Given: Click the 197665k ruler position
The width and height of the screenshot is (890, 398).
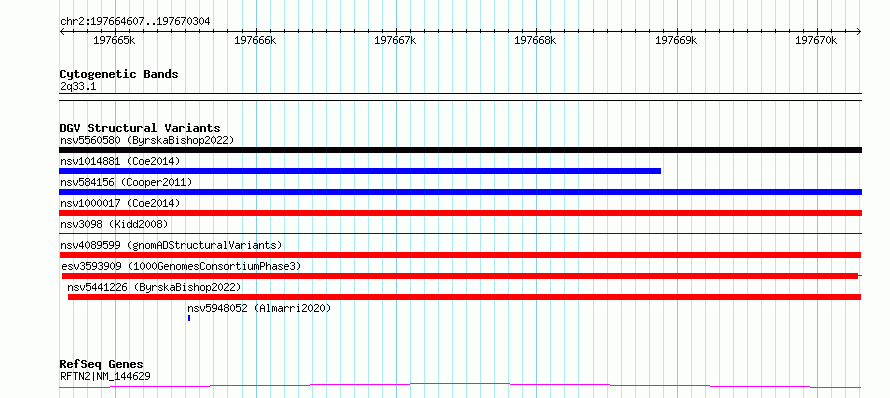Looking at the screenshot, I should tap(114, 41).
